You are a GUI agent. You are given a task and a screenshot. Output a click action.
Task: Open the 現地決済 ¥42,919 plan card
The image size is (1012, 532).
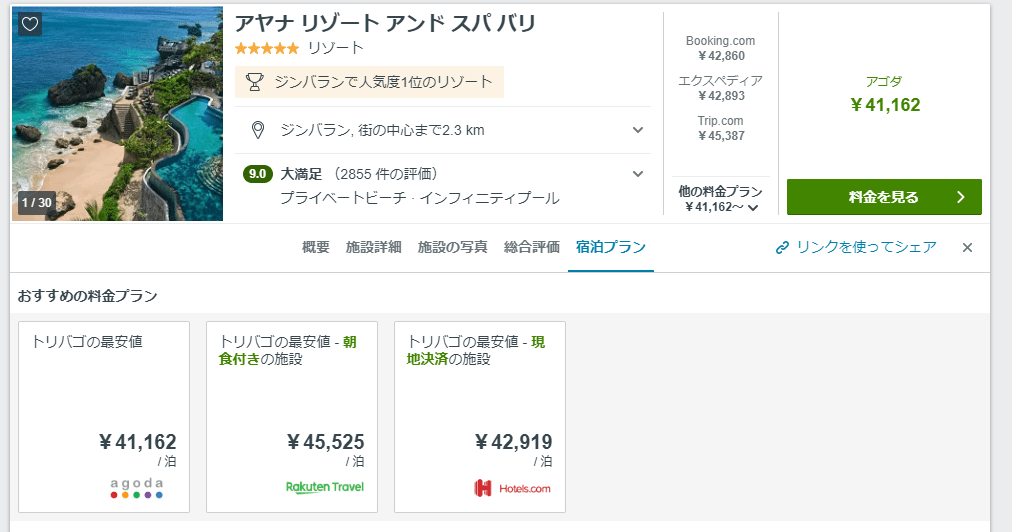pyautogui.click(x=480, y=417)
